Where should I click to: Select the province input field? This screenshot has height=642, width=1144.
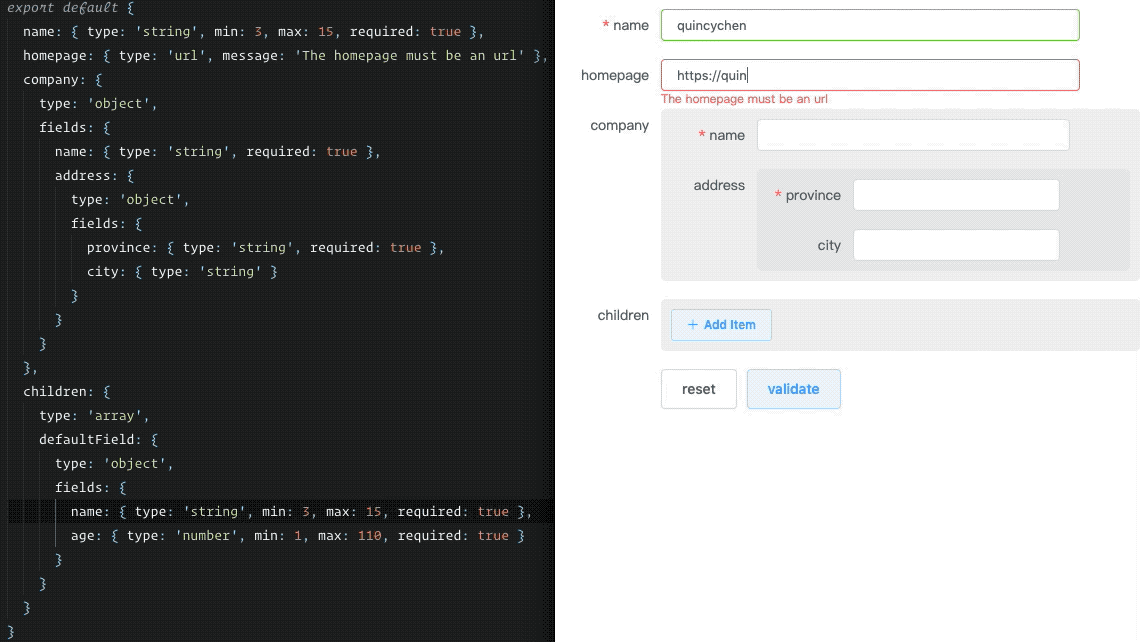956,195
